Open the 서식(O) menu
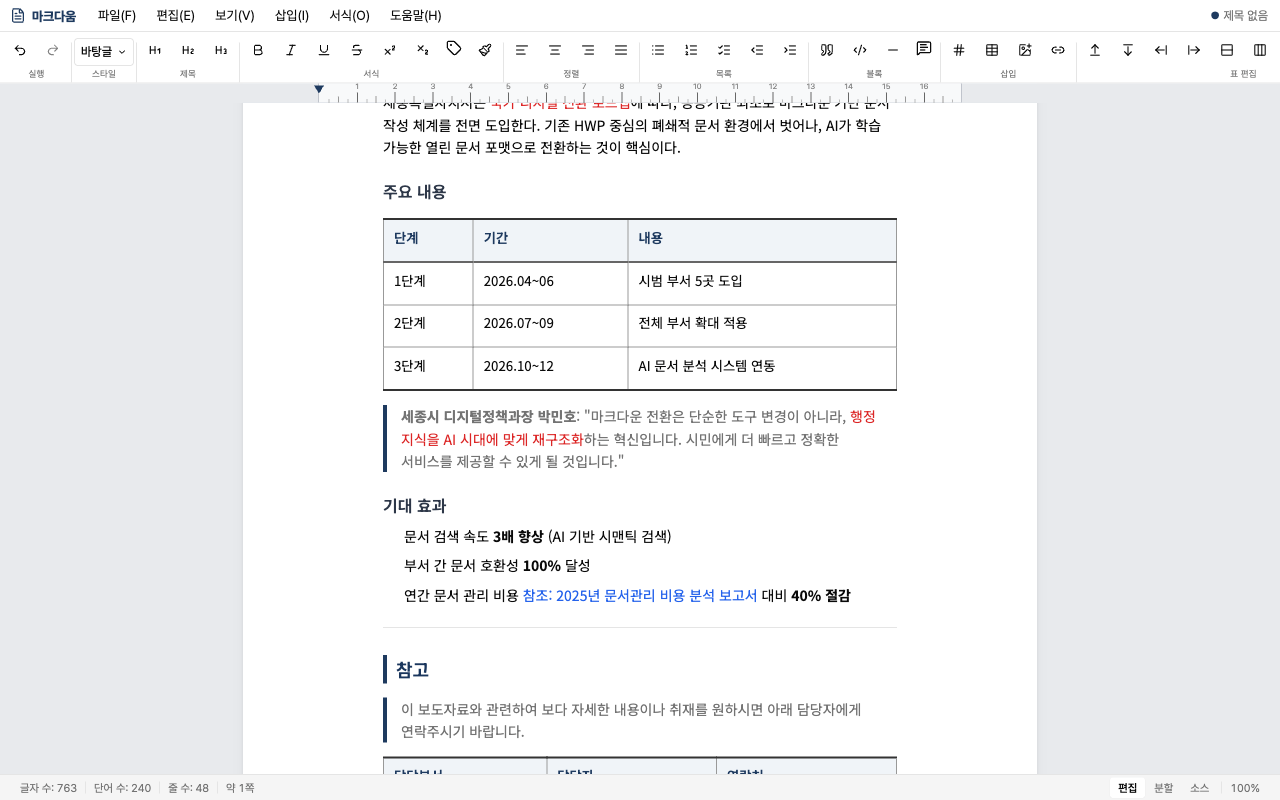 click(347, 15)
